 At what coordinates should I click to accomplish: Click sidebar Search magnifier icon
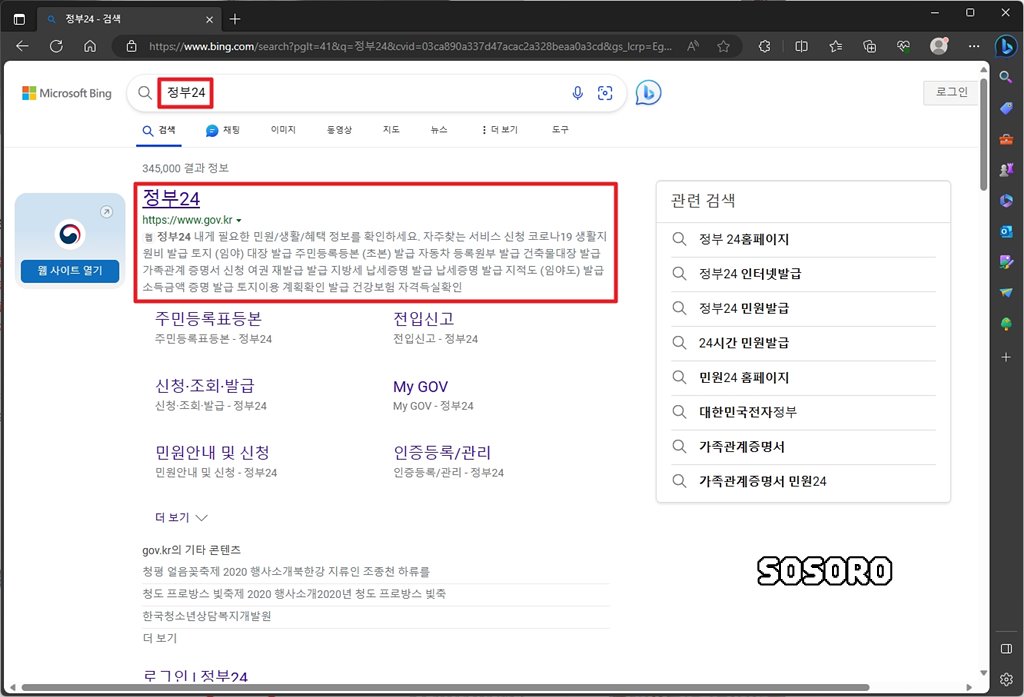pos(1006,77)
